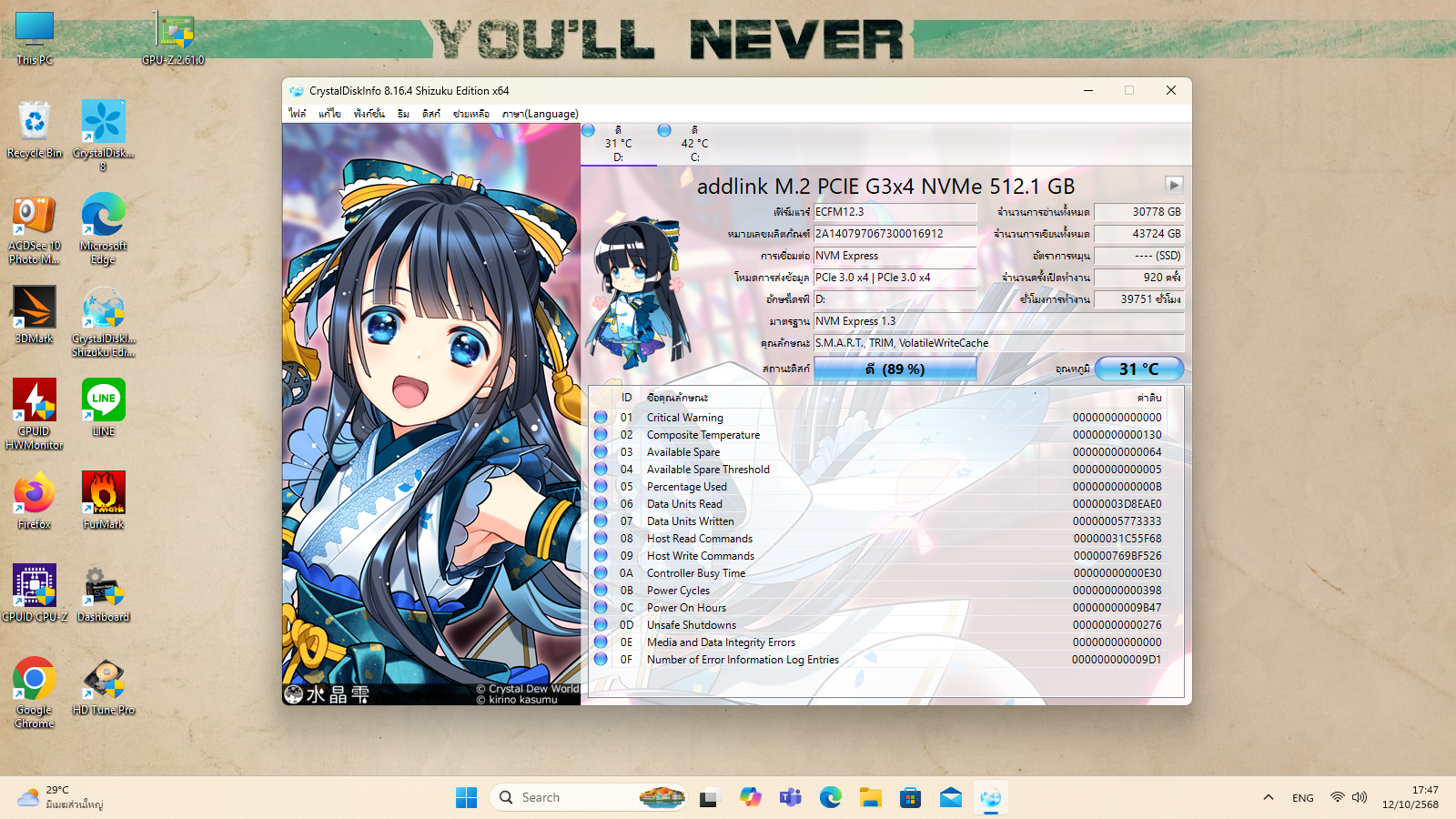Viewport: 1456px width, 819px height.
Task: Switch to the C: drive tab at 42 °C
Action: (x=693, y=145)
